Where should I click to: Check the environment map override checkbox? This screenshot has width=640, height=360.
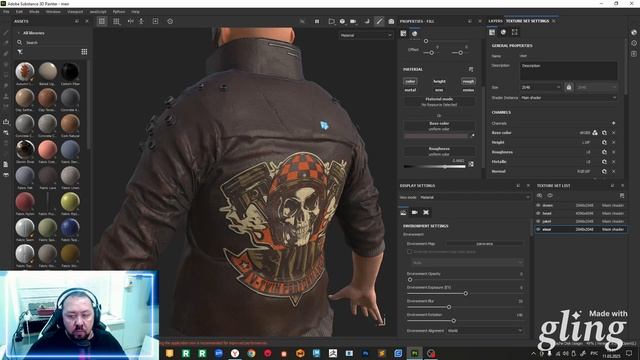[409, 252]
